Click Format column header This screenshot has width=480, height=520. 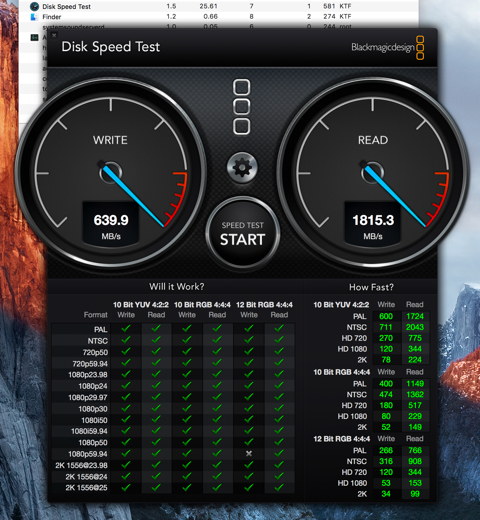pyautogui.click(x=96, y=315)
